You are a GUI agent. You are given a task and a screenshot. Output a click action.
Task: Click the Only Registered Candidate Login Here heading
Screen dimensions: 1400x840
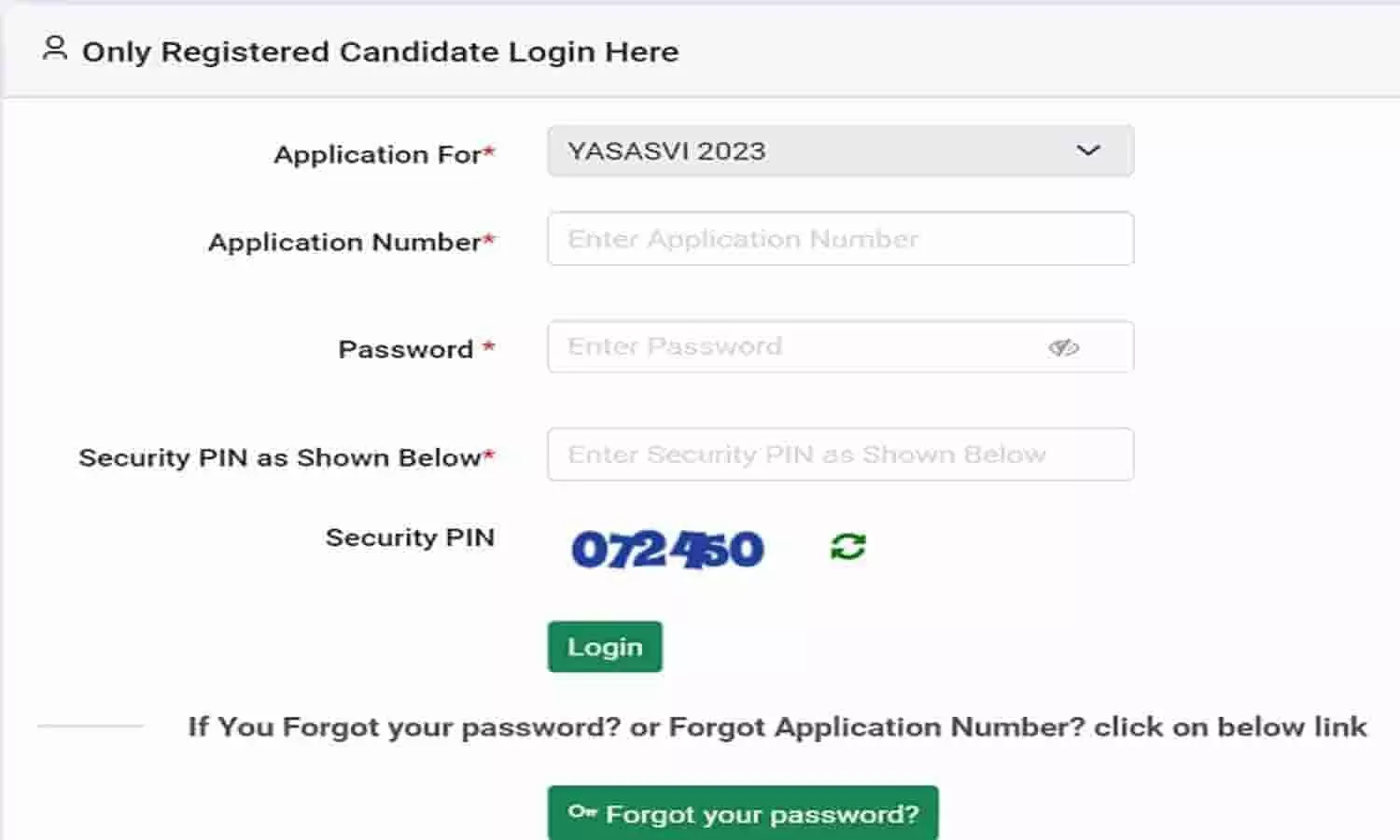[380, 51]
